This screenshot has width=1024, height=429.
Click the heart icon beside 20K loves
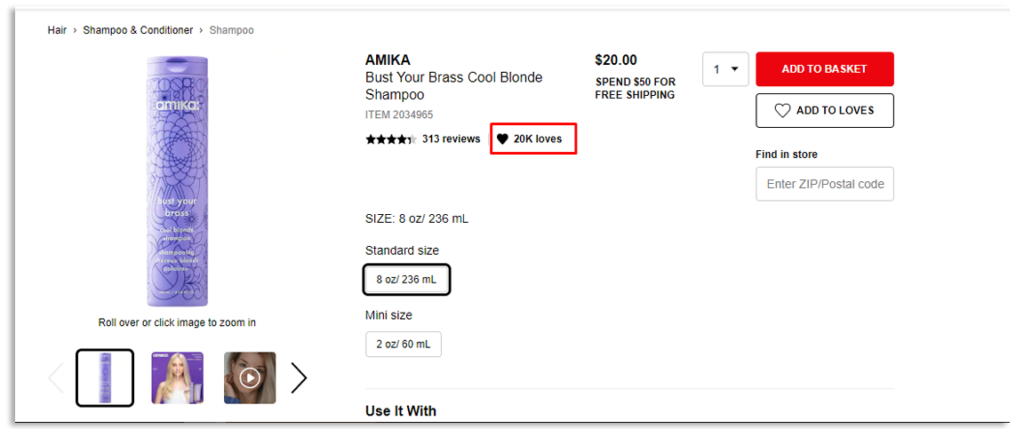(x=503, y=139)
